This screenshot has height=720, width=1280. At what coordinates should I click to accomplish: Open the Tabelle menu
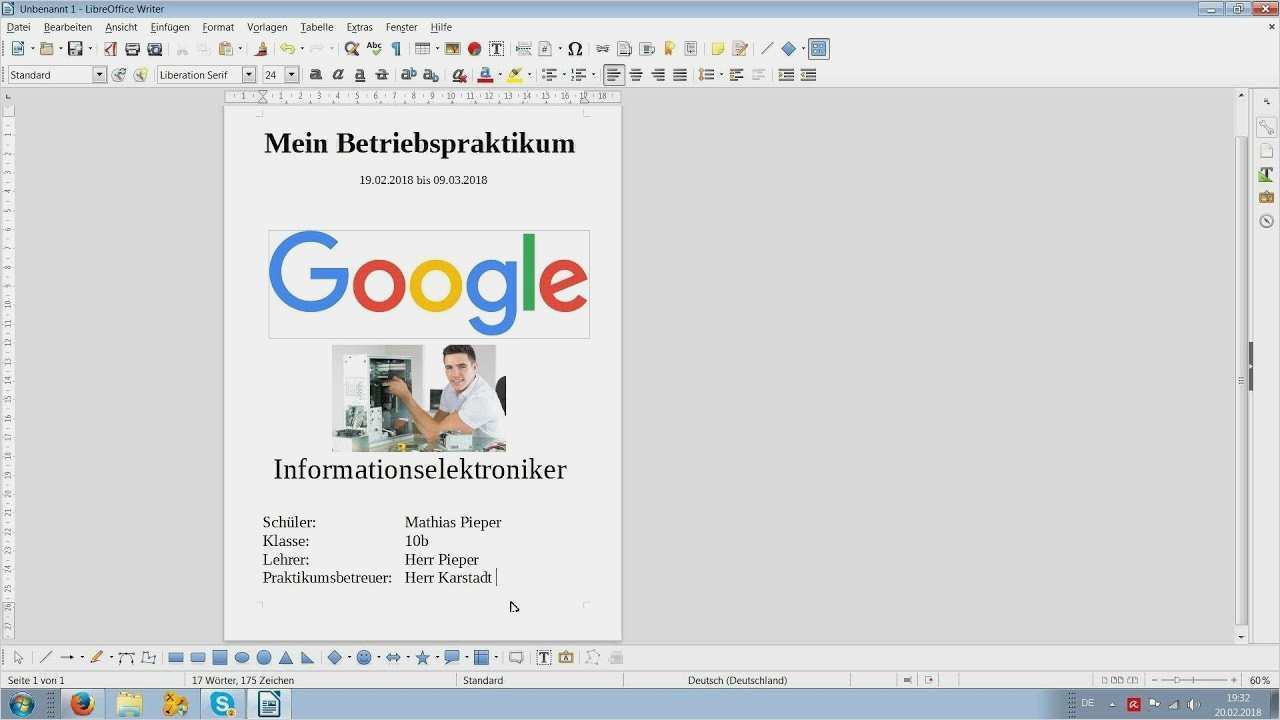tap(316, 27)
